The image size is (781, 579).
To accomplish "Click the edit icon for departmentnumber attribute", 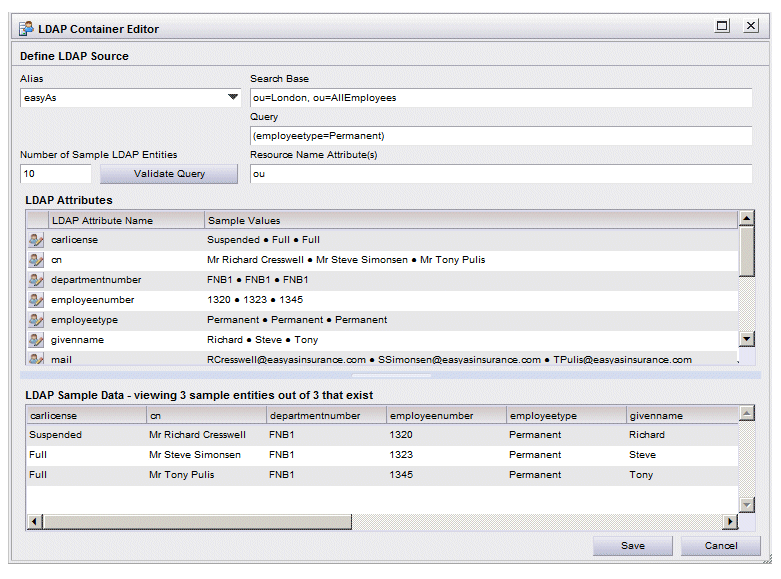I will point(36,280).
